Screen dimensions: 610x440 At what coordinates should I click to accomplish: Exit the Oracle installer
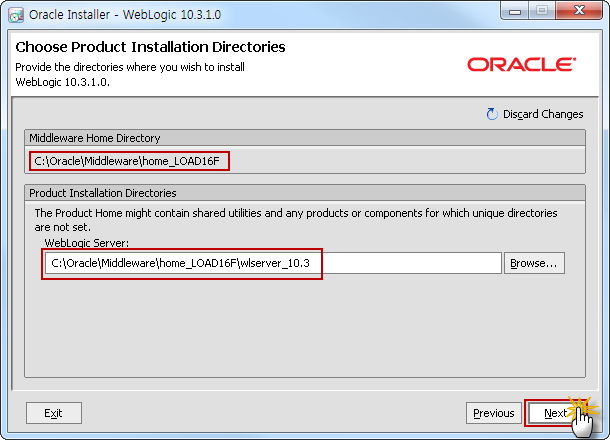pos(54,413)
